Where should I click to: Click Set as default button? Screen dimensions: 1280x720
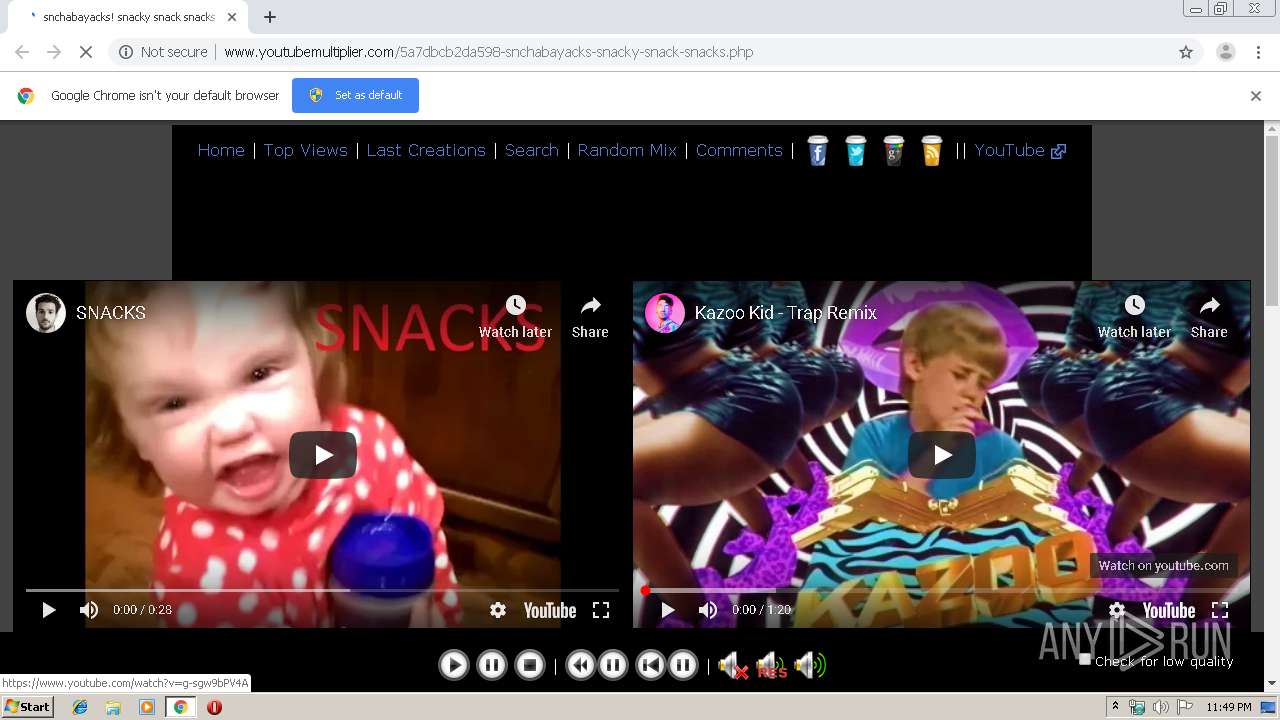tap(355, 95)
